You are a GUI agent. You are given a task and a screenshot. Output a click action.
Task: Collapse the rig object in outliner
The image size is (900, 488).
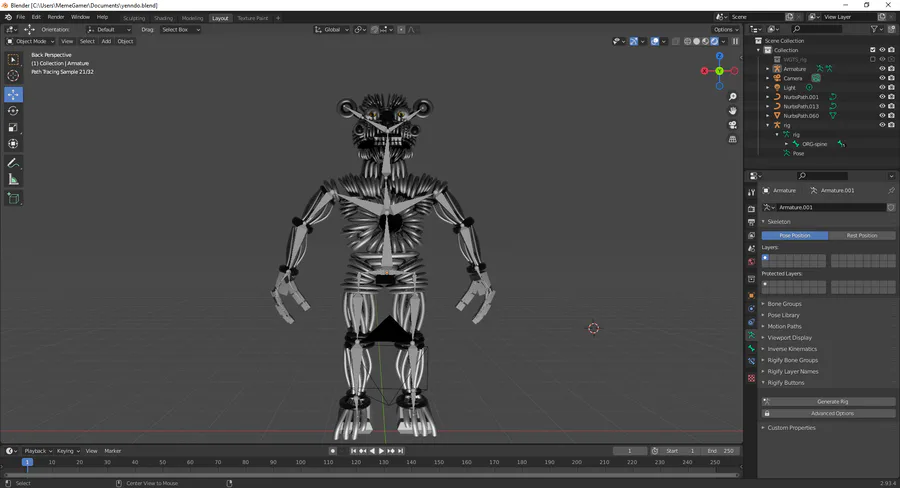[767, 125]
